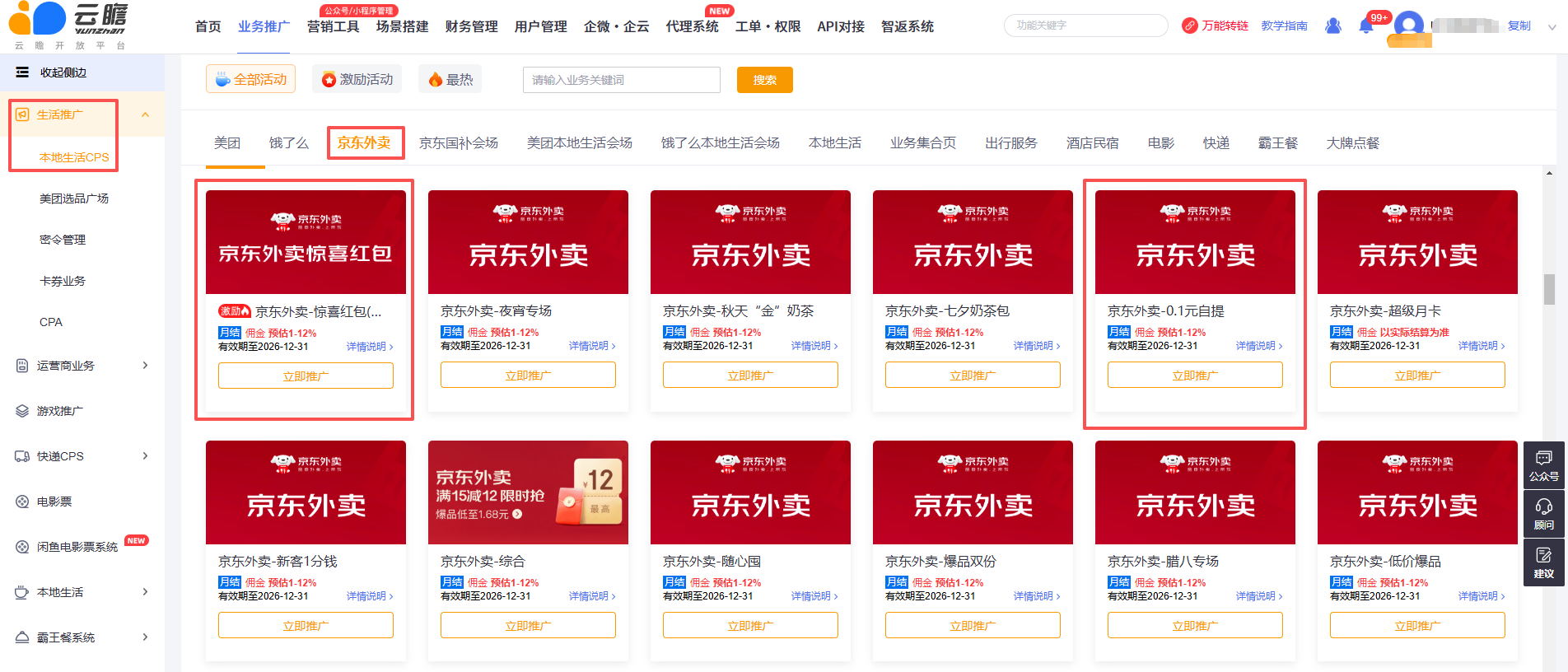Click the 霸王餐系统 sidebar icon
Viewport: 1568px width, 672px height.
click(x=22, y=637)
